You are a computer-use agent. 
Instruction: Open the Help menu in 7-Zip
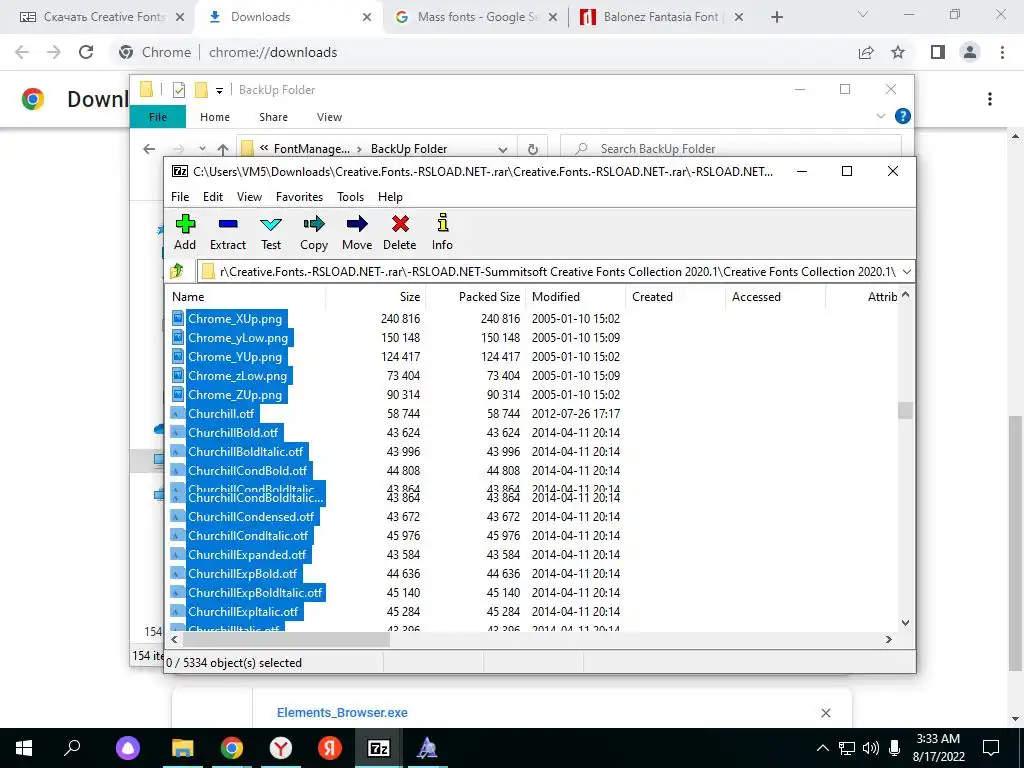coord(391,197)
